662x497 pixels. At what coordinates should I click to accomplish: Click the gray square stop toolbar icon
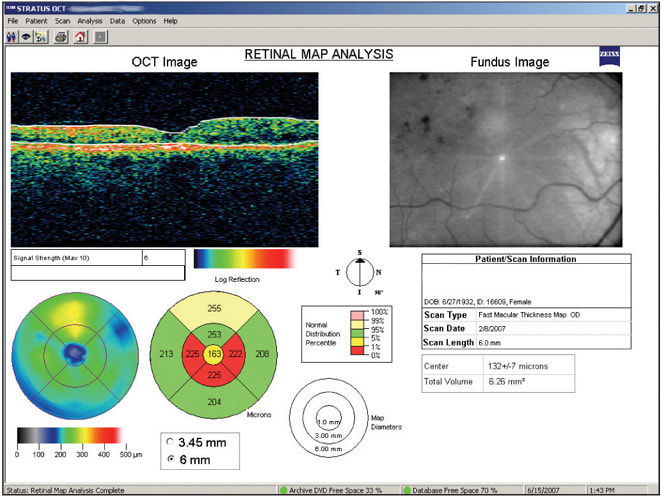pos(100,37)
